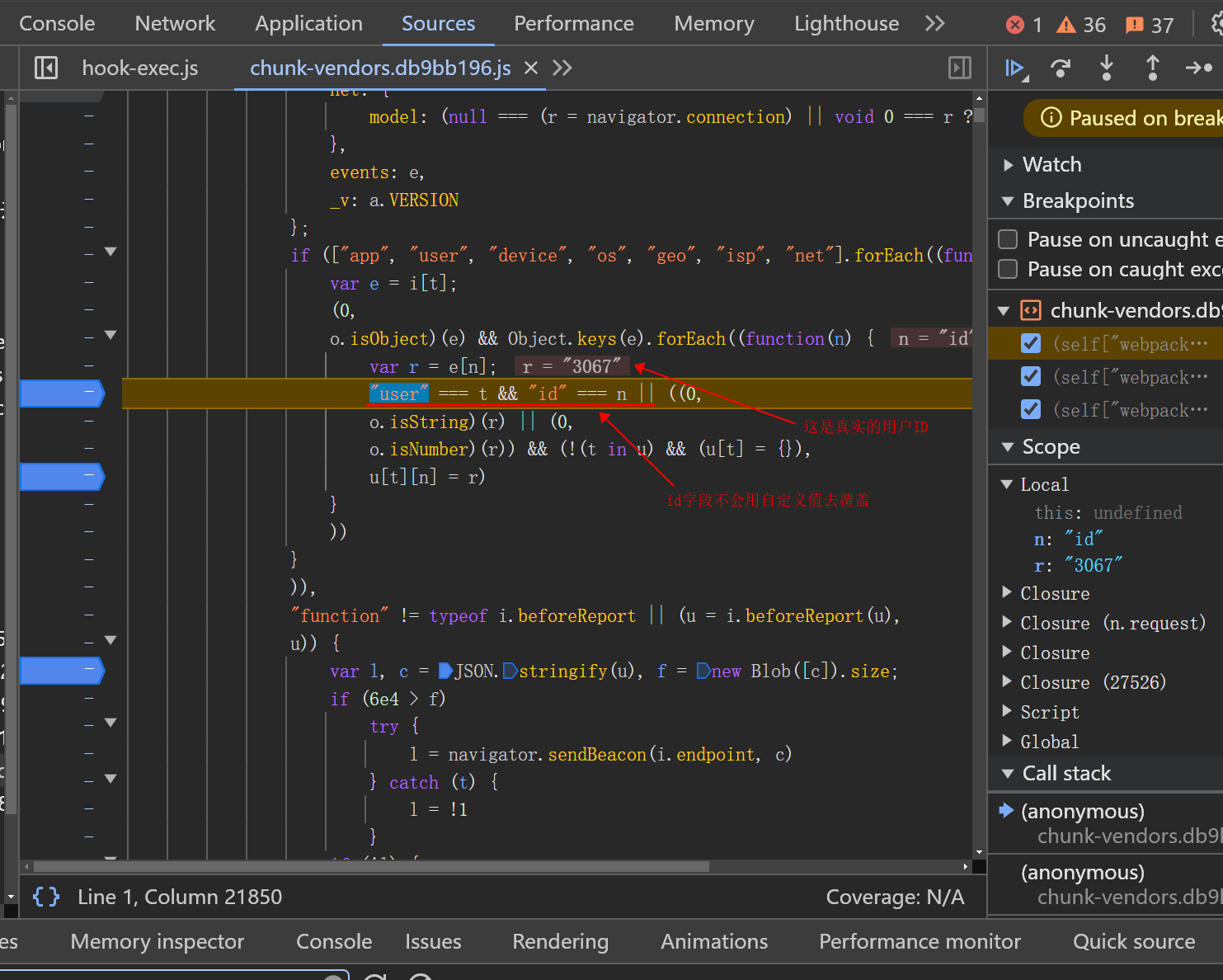Screen dimensions: 1223x980
Task: Click the paused info icon
Action: point(1051,118)
